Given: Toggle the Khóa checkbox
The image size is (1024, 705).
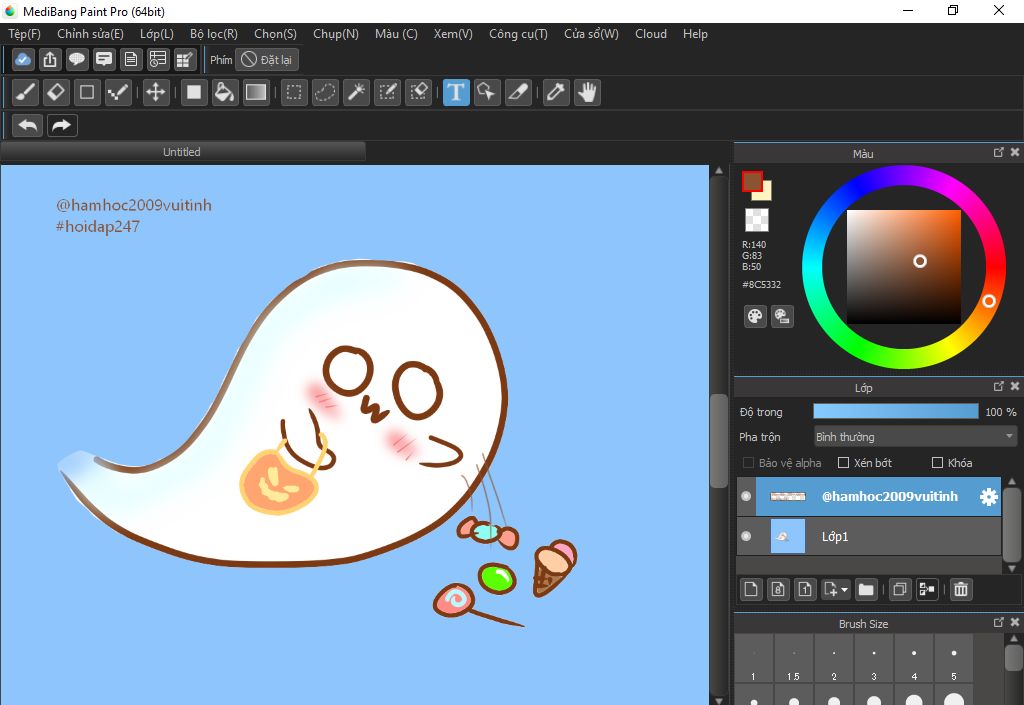Looking at the screenshot, I should [x=937, y=463].
